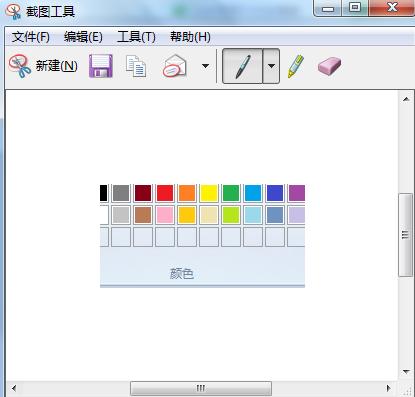Viewport: 415px width, 397px height.
Task: Minimize the Snipping Tool window
Action: click(328, 8)
